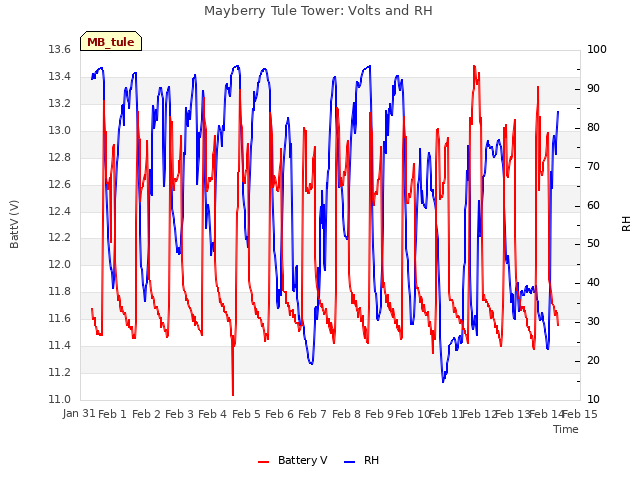Screen dimensions: 640x480
Task: Click the Feb 11 date tick
Action: coord(446,414)
